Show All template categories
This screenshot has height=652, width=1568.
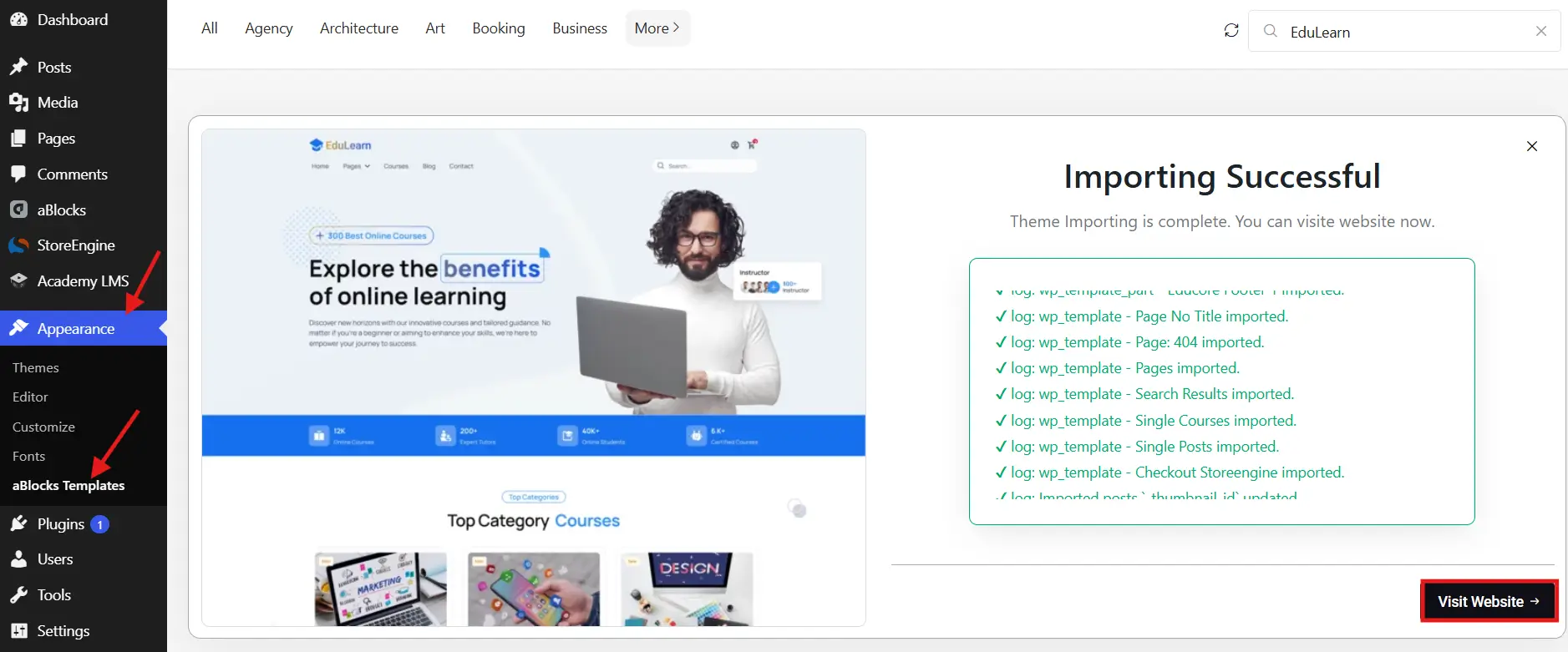tap(210, 28)
